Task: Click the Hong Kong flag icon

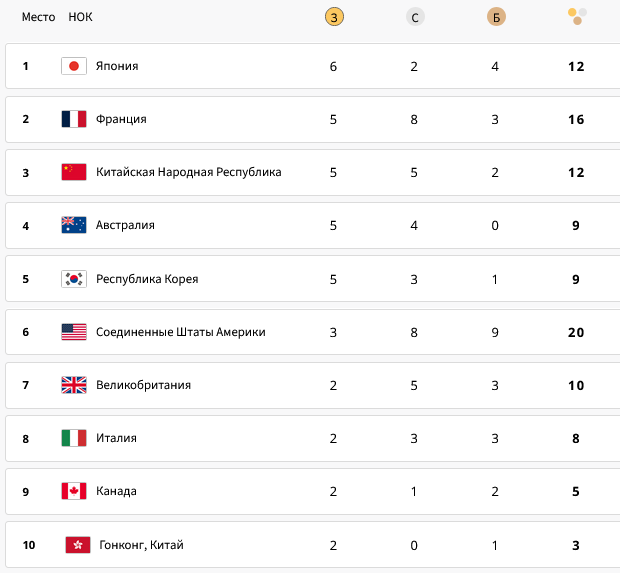Action: [x=78, y=545]
